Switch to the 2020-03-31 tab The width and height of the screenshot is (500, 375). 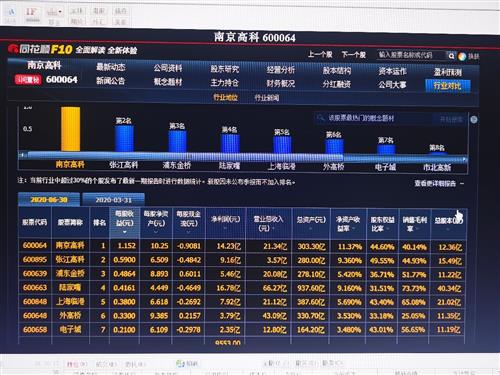click(x=114, y=200)
